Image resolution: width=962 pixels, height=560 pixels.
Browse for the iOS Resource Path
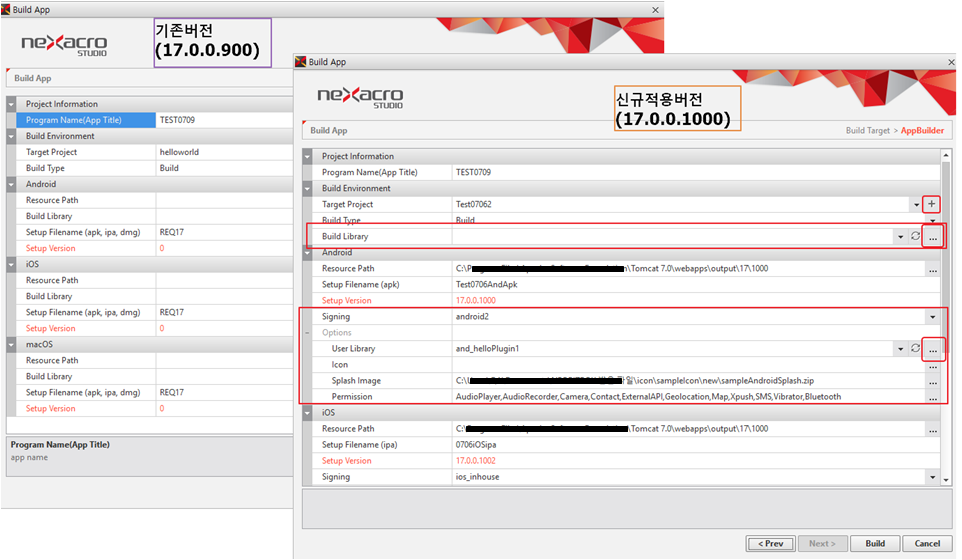click(932, 429)
